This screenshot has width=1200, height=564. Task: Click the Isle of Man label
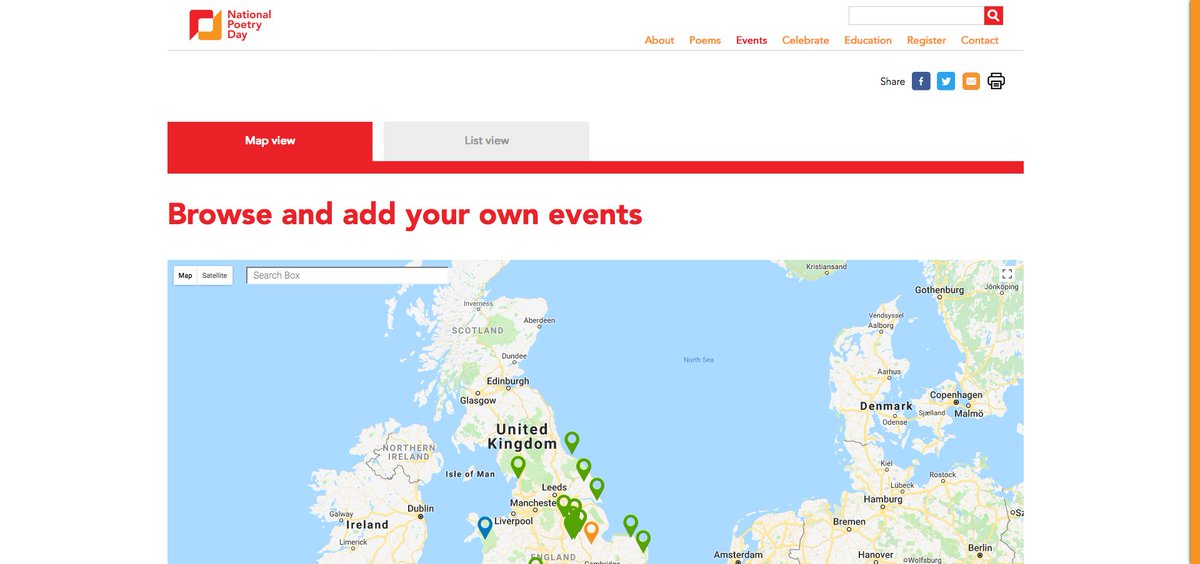(470, 474)
